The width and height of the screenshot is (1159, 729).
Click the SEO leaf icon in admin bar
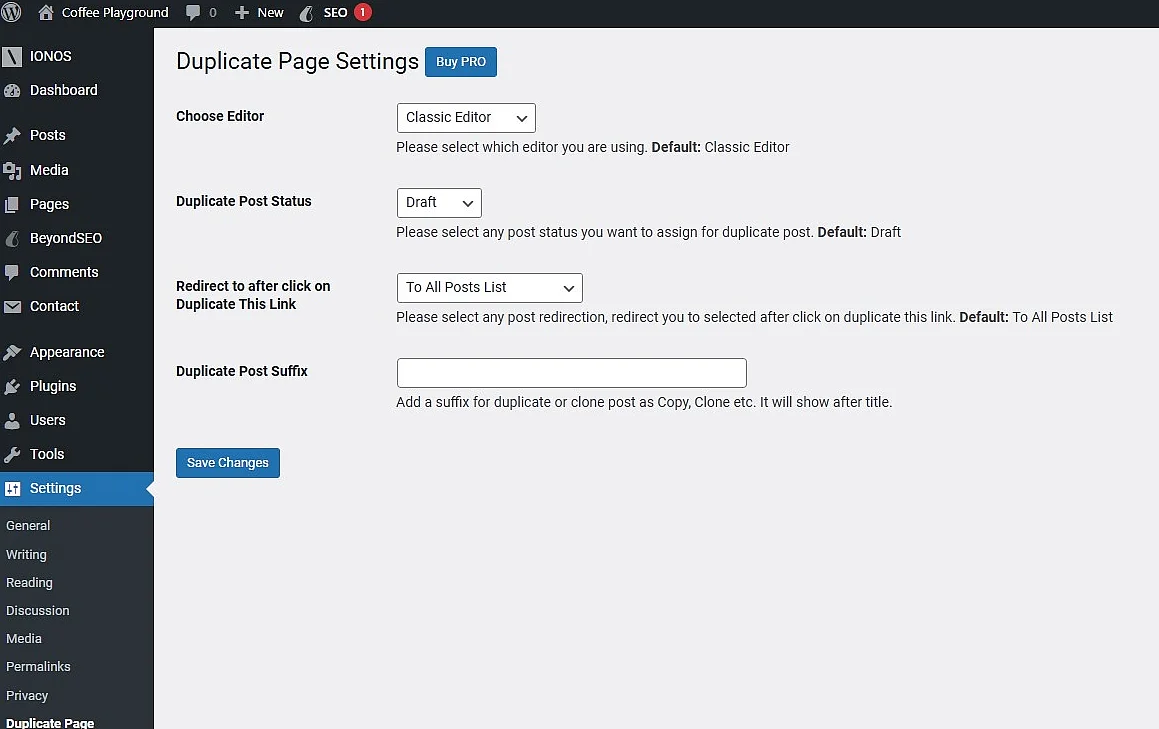pos(306,13)
